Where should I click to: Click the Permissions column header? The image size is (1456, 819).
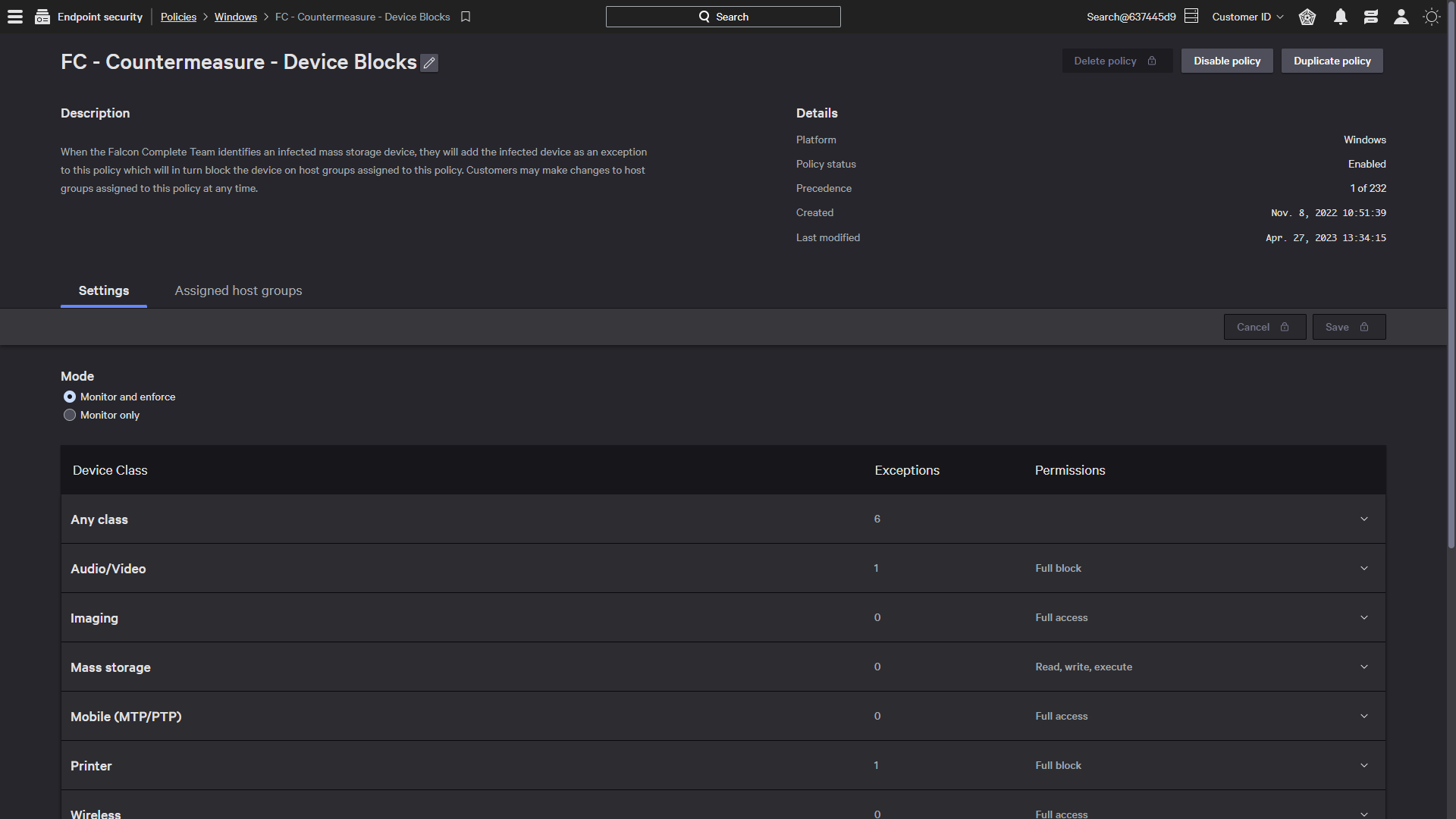coord(1070,470)
